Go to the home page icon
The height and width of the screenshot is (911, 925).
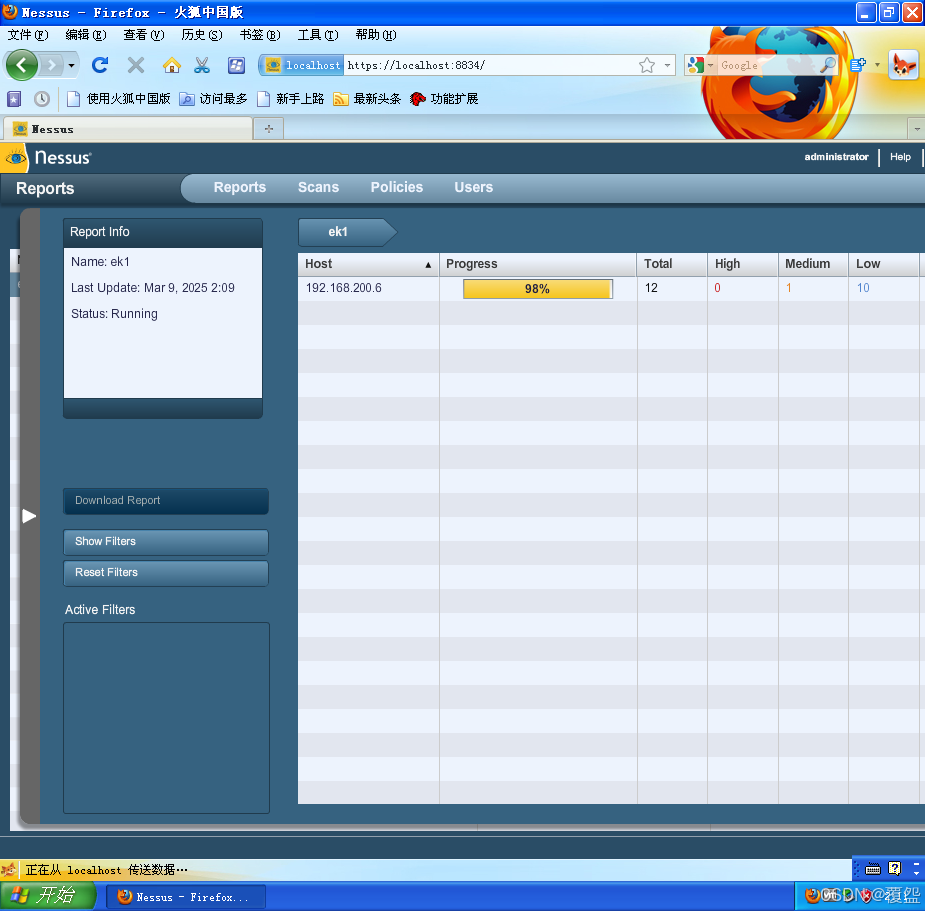pyautogui.click(x=172, y=65)
